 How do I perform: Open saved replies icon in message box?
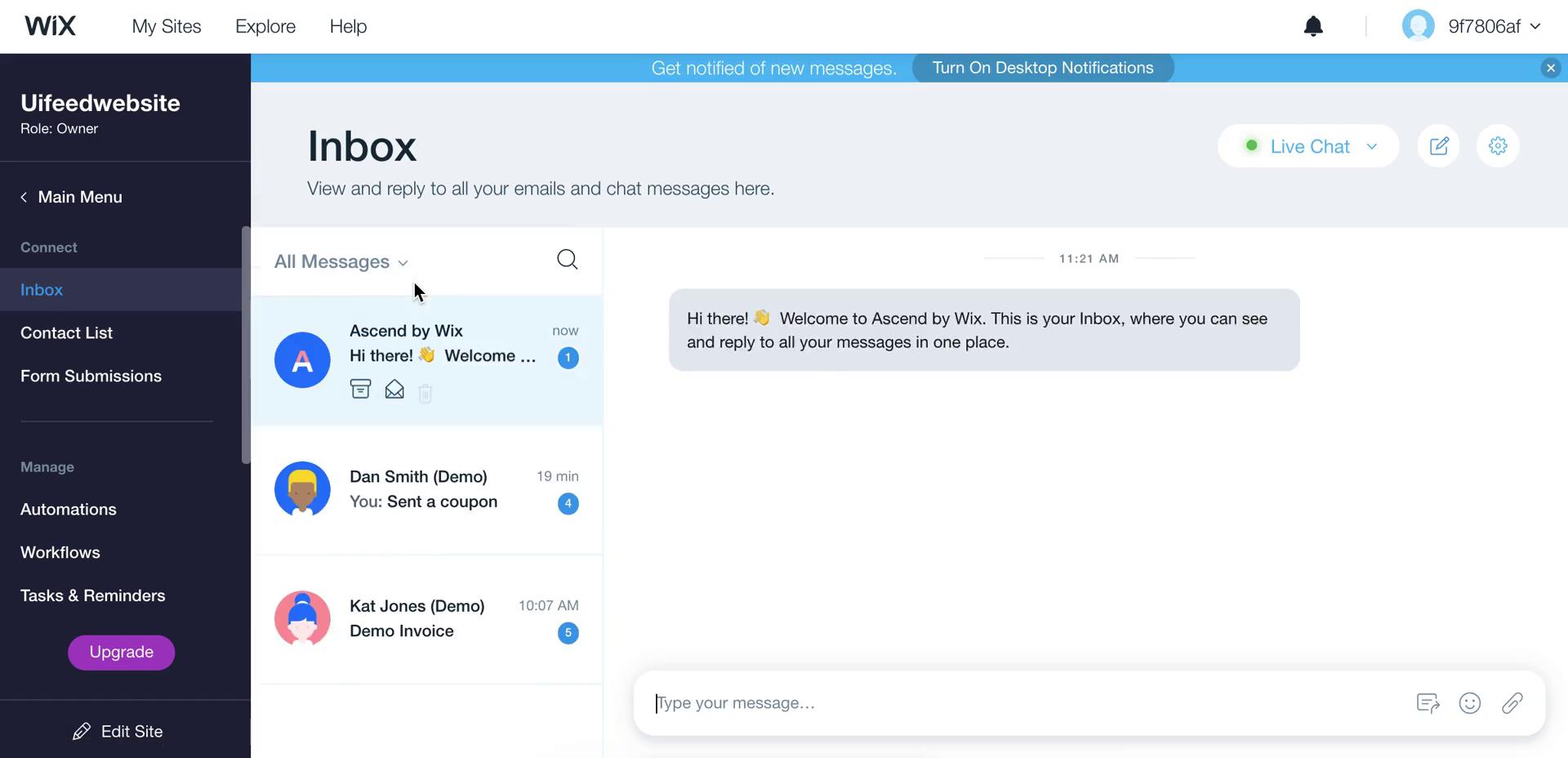1428,703
